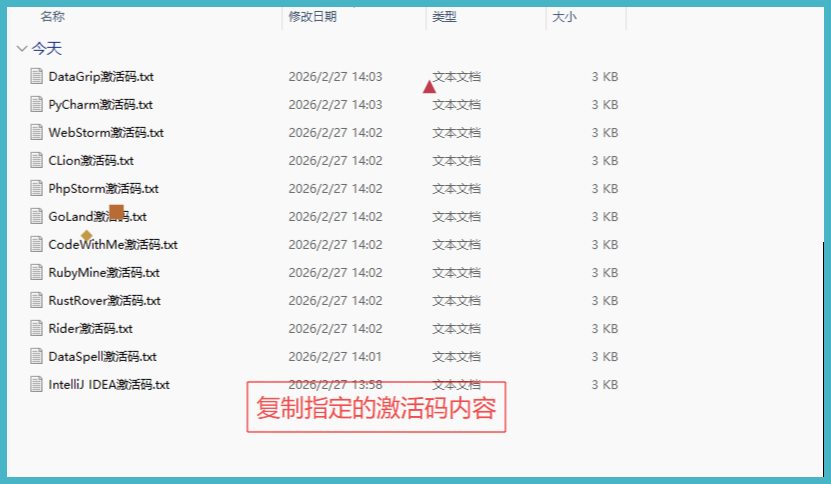This screenshot has height=484, width=831.
Task: Select file name WebStorm激活码.txt
Action: pos(106,133)
